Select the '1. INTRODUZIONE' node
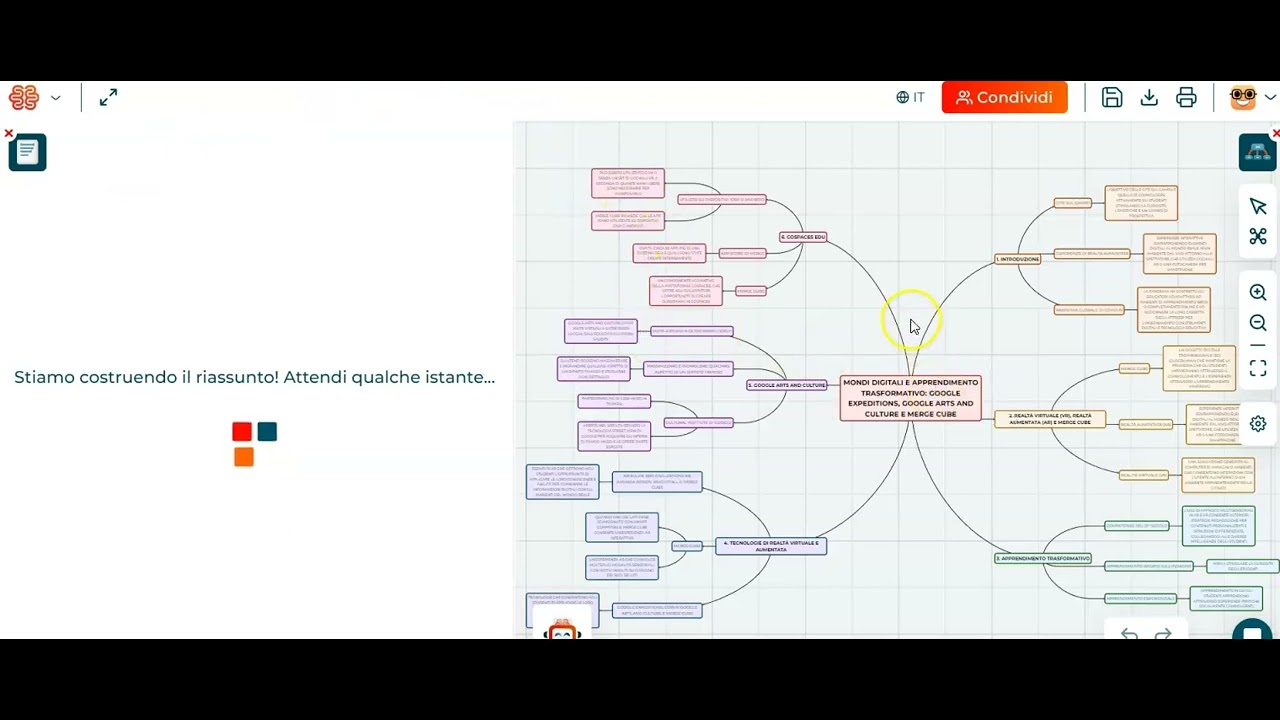 click(x=1017, y=259)
